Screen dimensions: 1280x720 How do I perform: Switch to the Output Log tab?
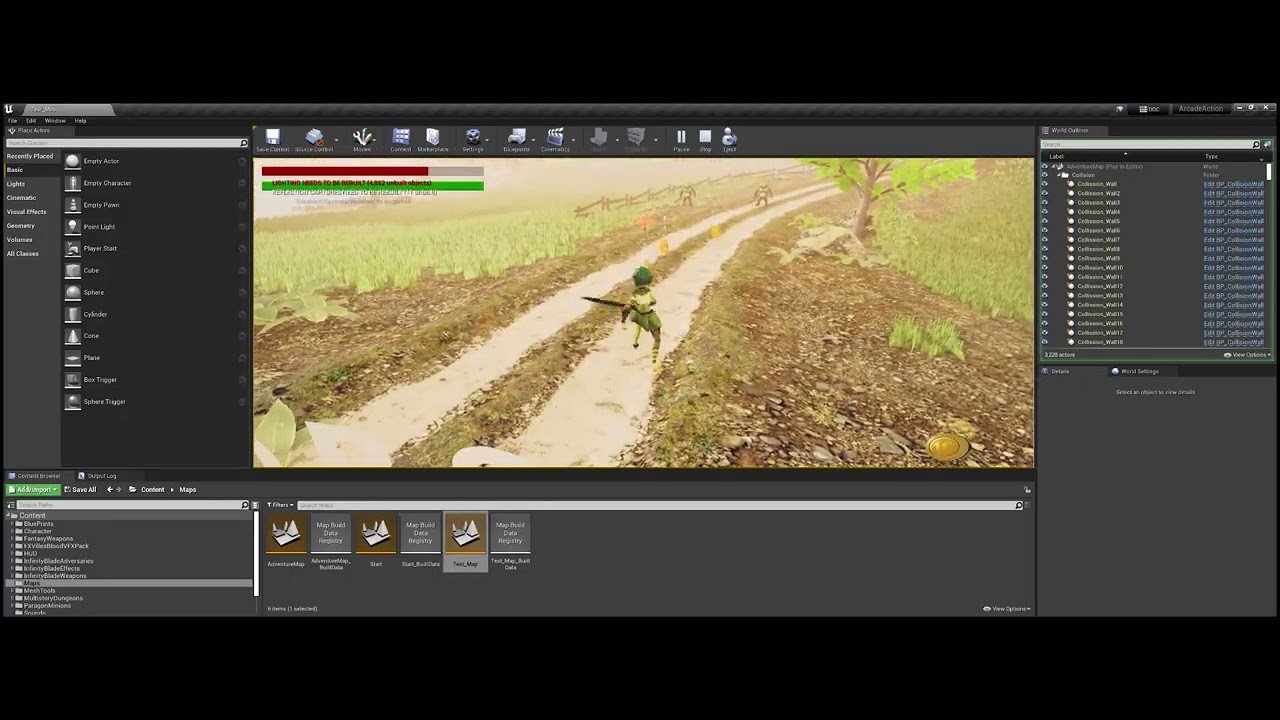tap(101, 476)
